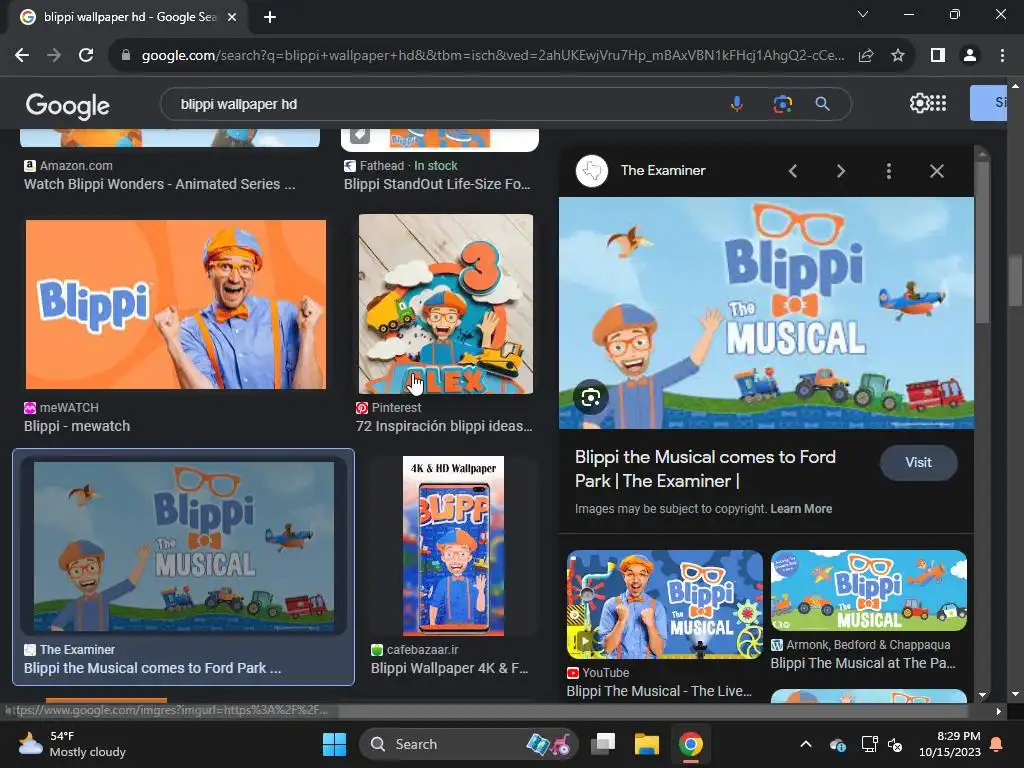
Task: Search by image with Google Lens
Action: point(782,104)
